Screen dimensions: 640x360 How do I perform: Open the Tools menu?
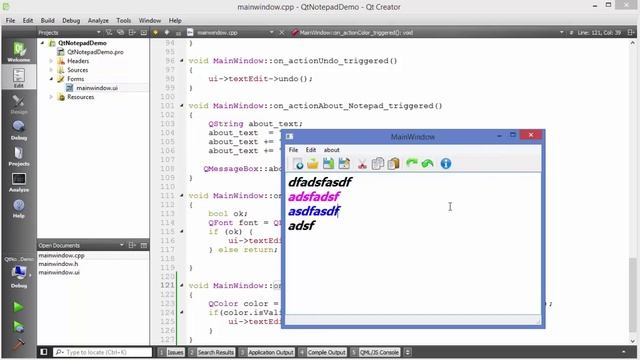[124, 20]
